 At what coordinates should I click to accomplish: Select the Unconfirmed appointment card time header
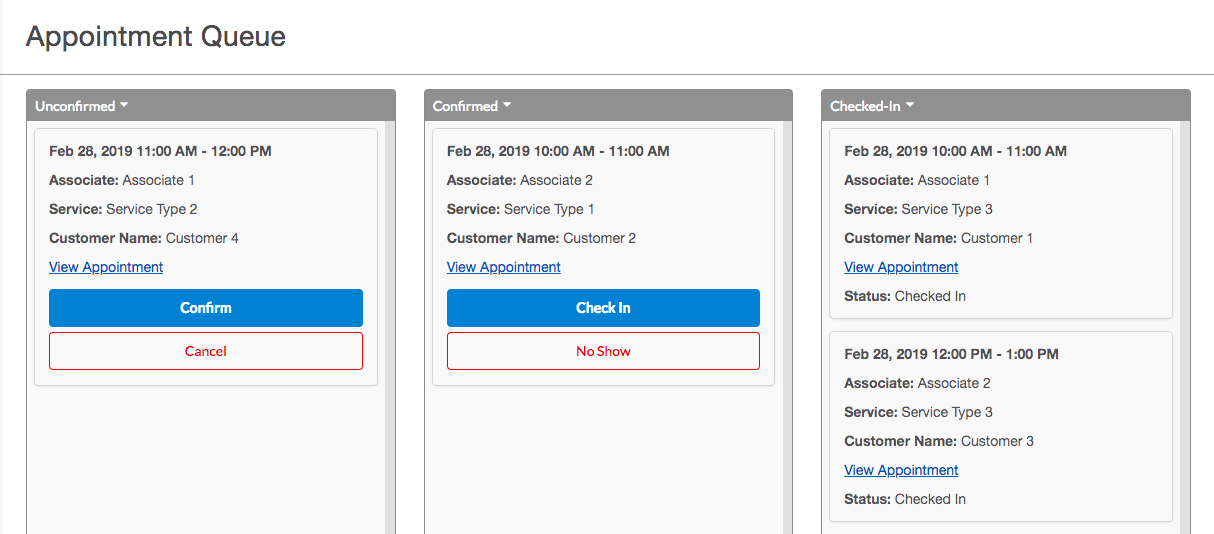(160, 151)
